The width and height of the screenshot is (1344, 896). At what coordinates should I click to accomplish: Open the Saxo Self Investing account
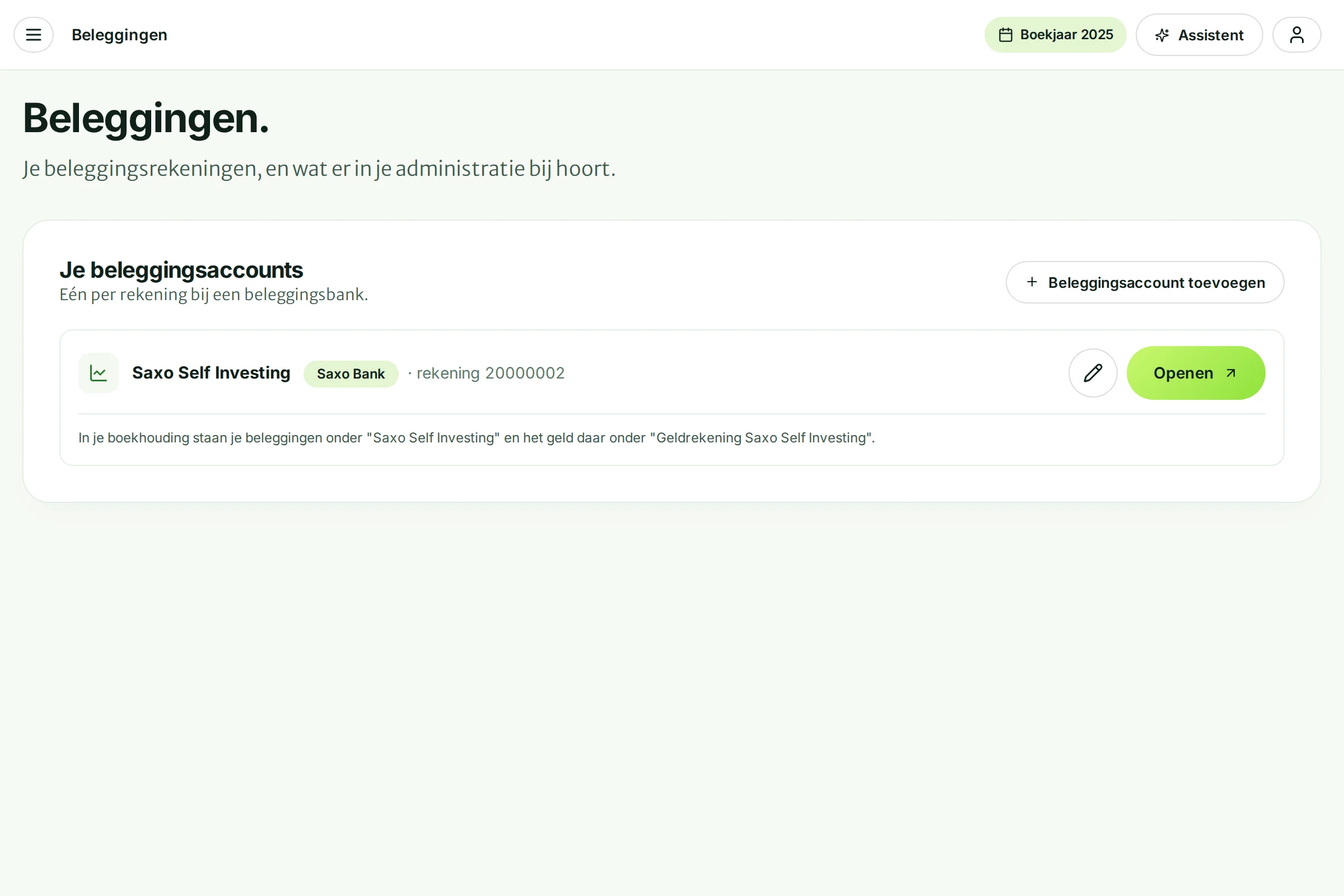[x=1196, y=373]
